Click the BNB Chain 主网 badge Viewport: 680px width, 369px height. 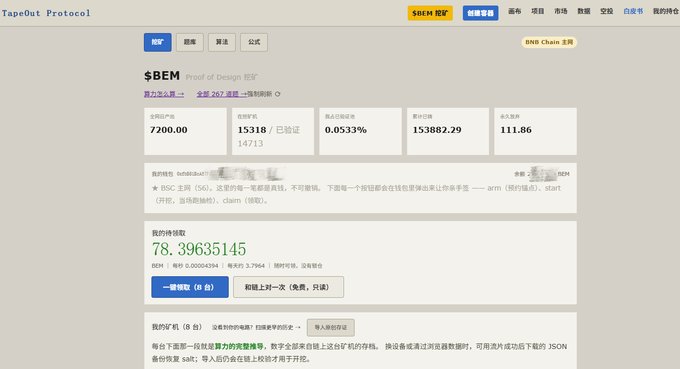pos(549,42)
